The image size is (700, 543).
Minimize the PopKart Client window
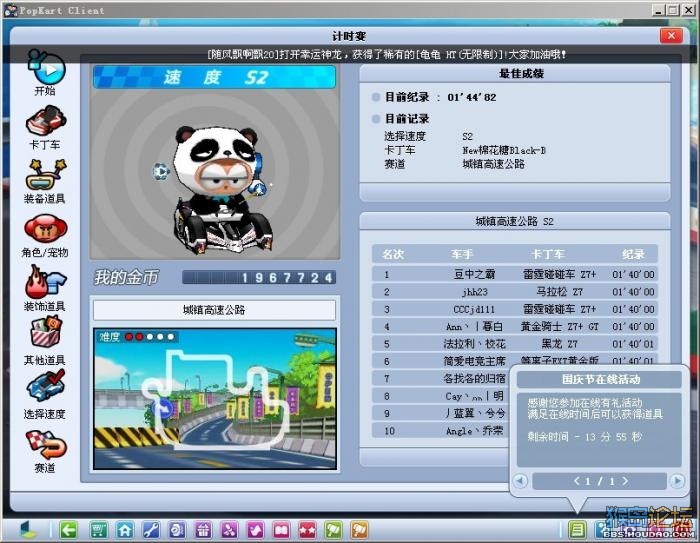657,10
